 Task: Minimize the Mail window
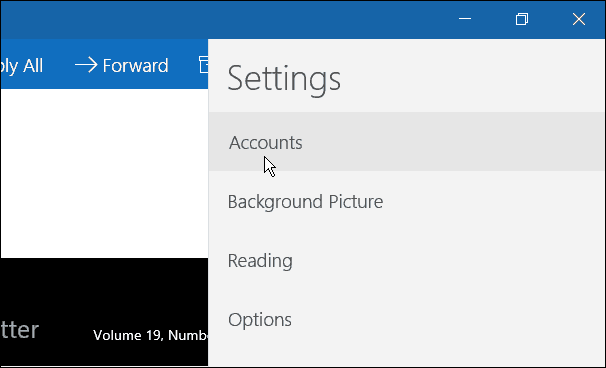tap(465, 19)
